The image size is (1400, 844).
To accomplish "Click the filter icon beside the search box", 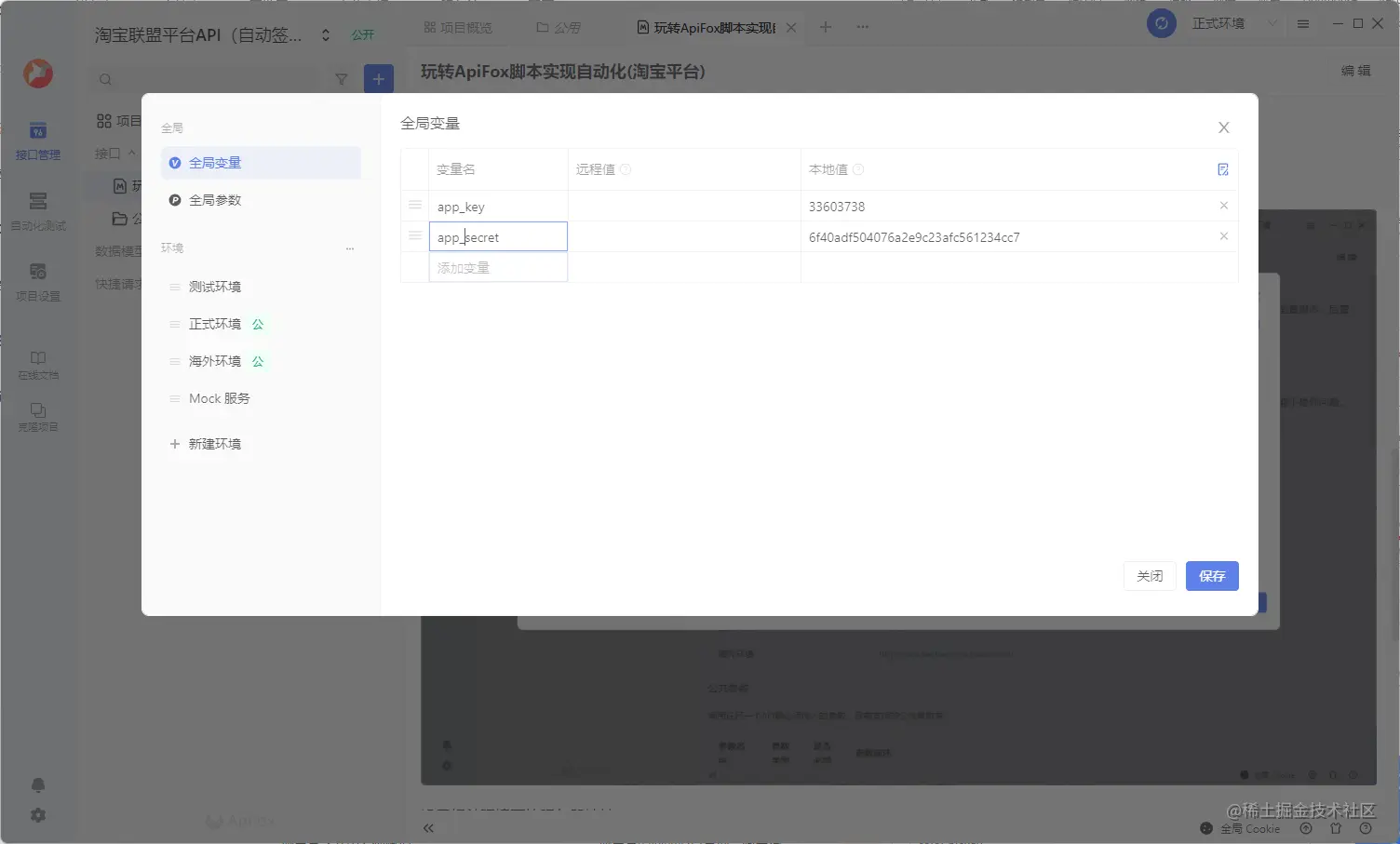I will click(x=342, y=79).
